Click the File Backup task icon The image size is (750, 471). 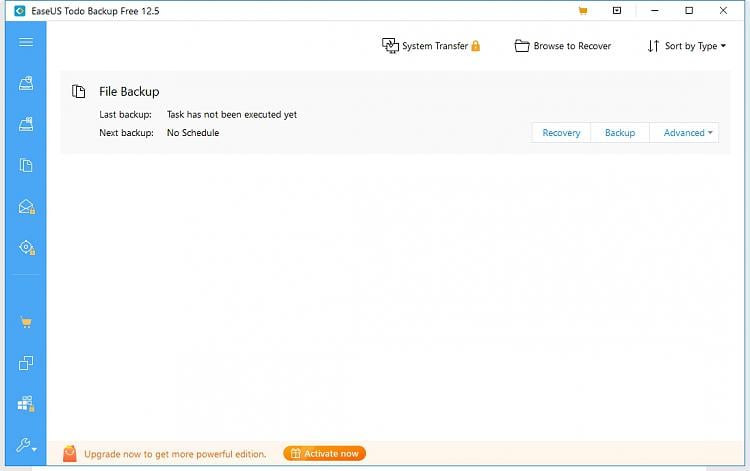click(78, 91)
